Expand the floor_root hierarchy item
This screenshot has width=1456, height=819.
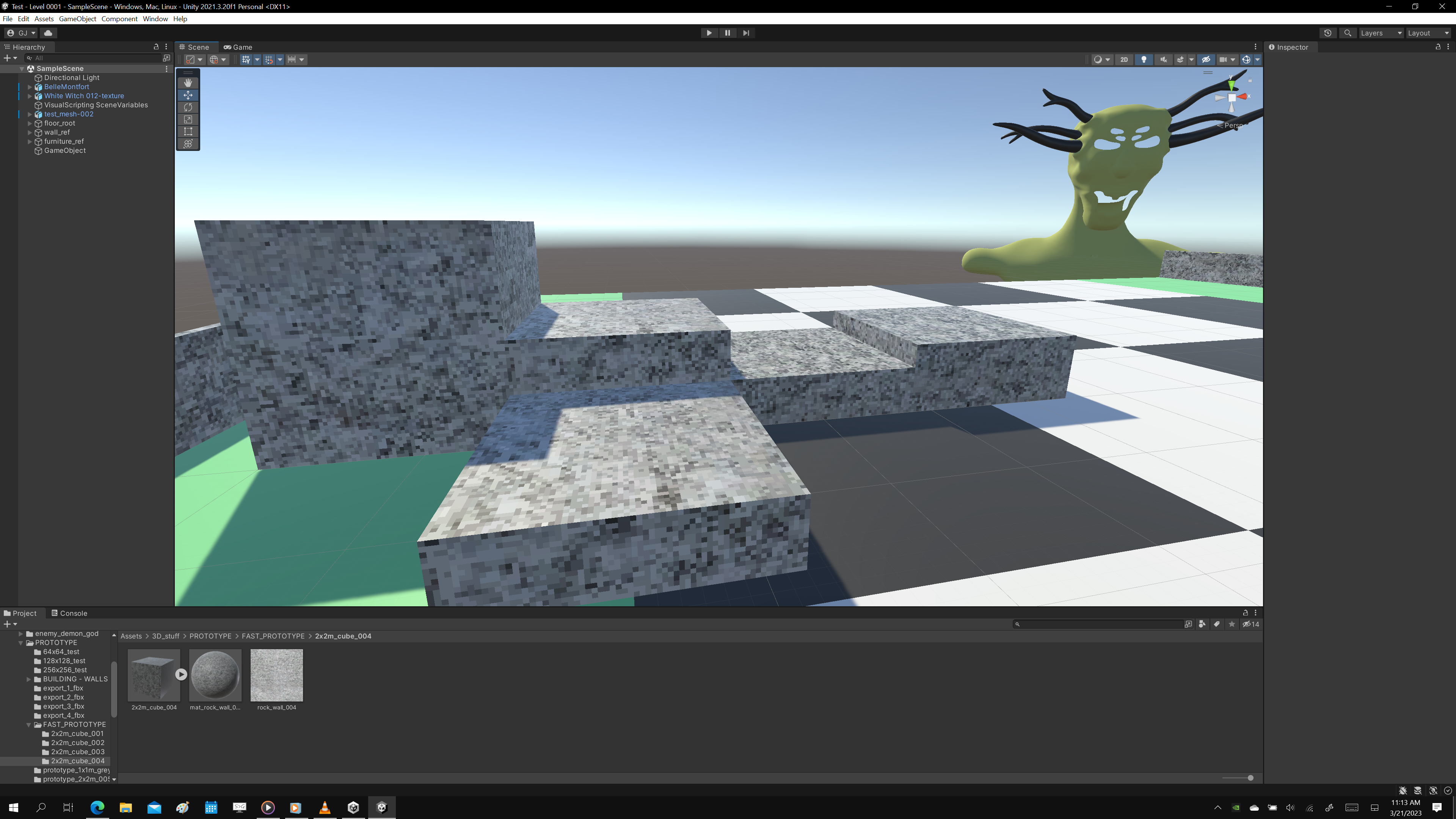[x=30, y=123]
